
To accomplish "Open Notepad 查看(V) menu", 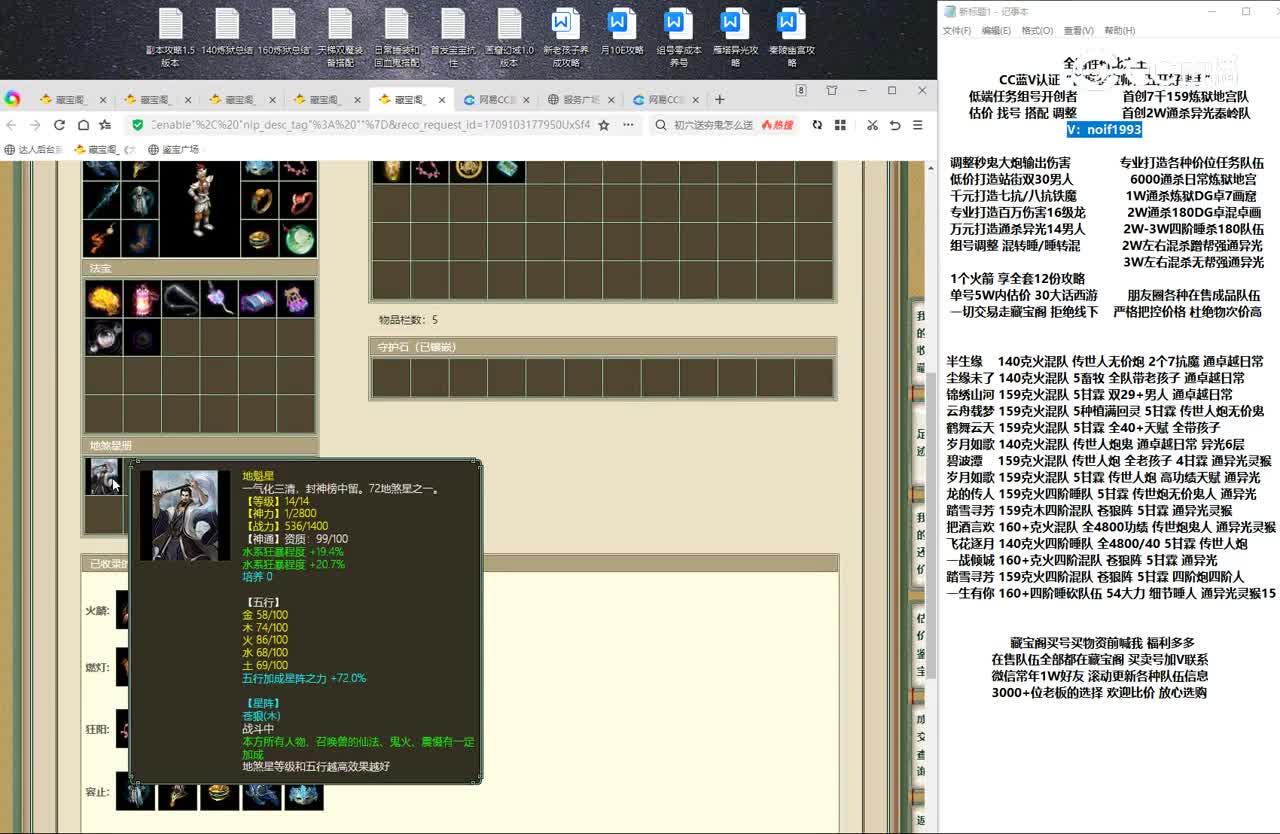I will [x=1078, y=31].
